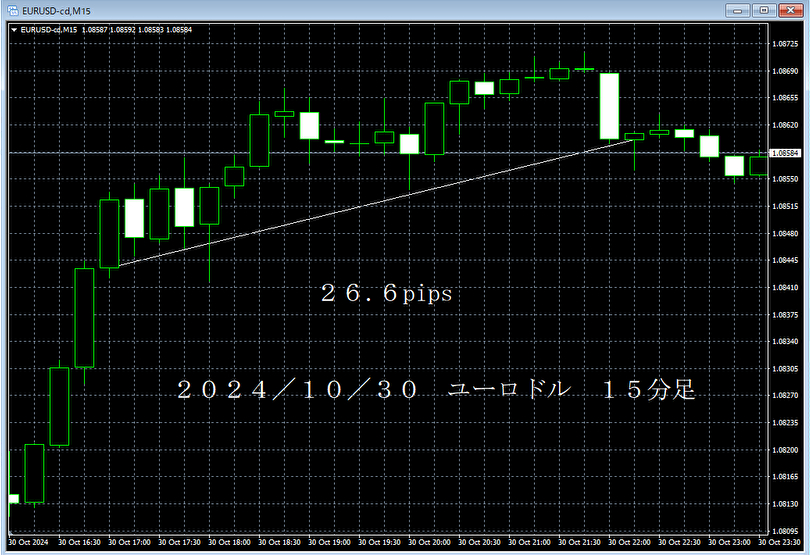Click the 1.08130 price axis label
The width and height of the screenshot is (810, 555).
coord(785,503)
